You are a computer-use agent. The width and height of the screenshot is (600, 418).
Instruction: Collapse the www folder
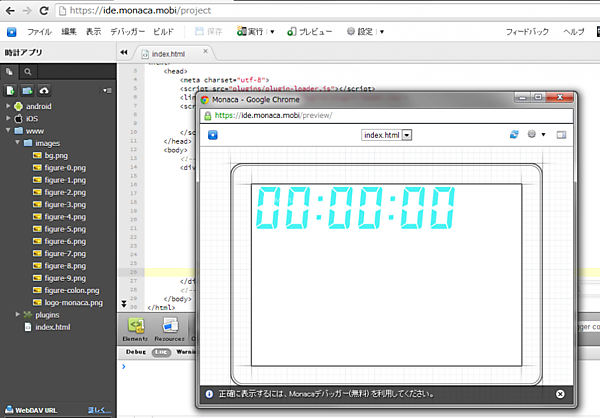(x=8, y=130)
